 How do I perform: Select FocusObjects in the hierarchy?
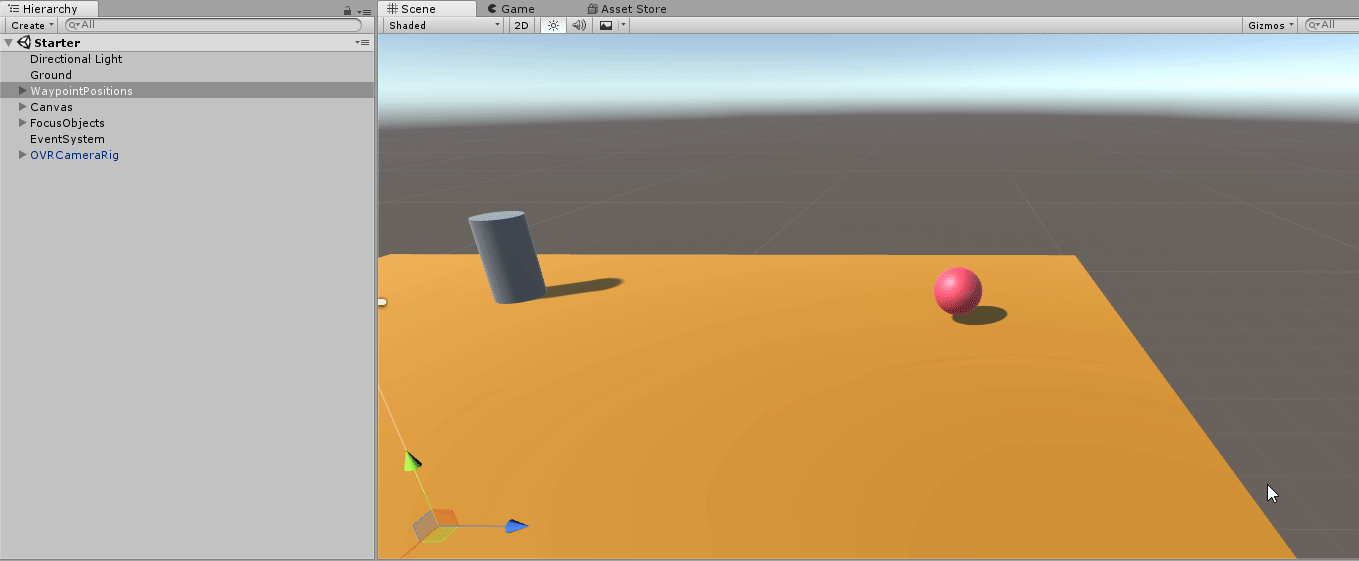[67, 123]
